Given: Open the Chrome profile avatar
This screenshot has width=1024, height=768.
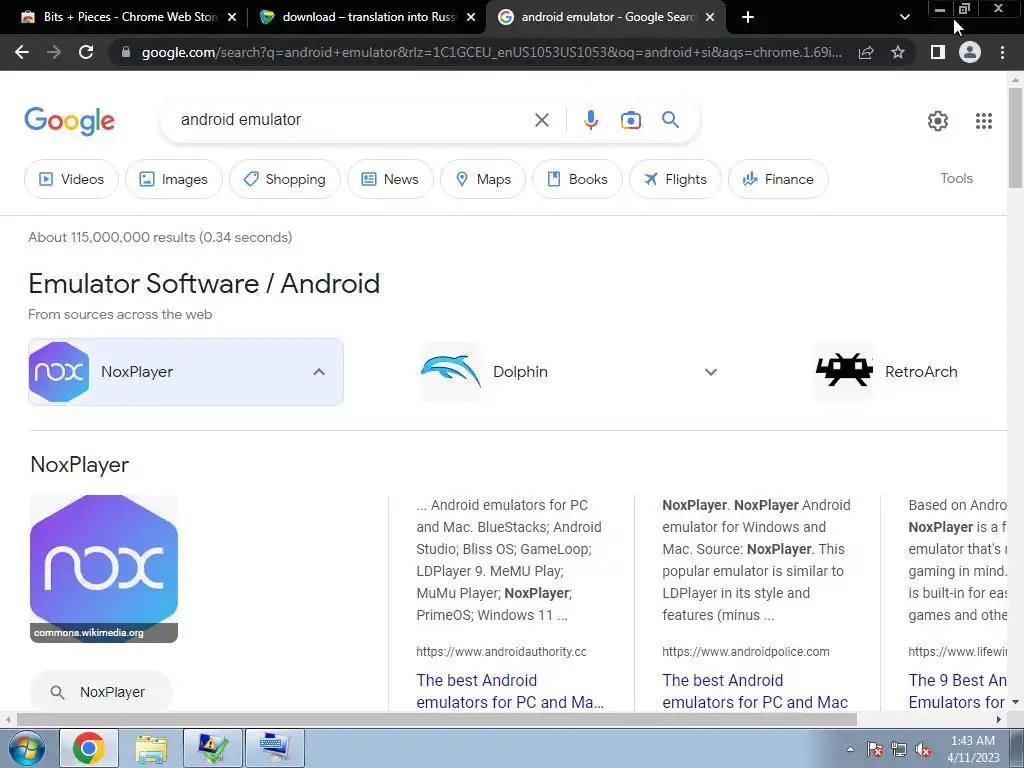Looking at the screenshot, I should coord(970,52).
